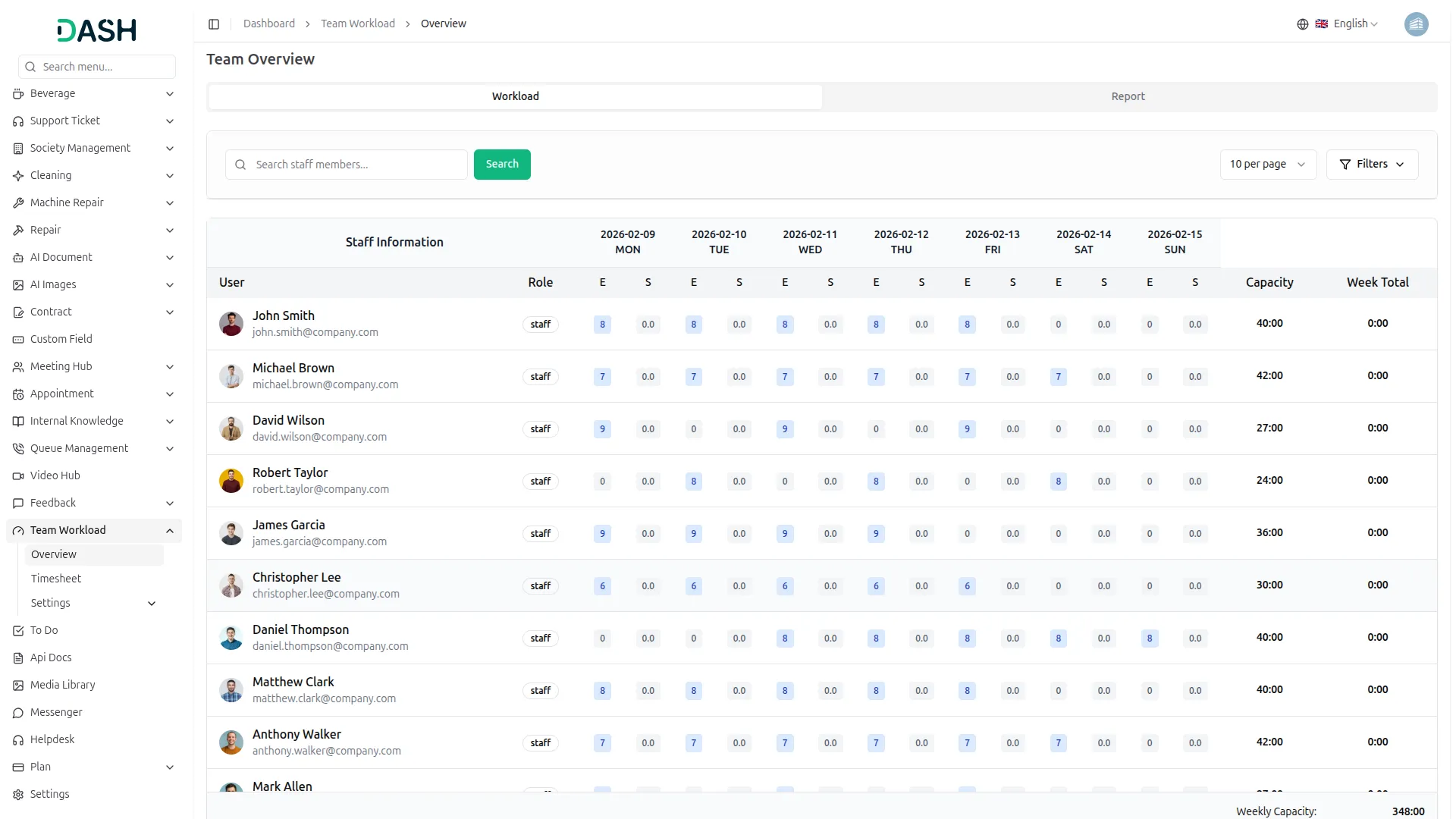The image size is (1456, 819).
Task: Open the 10 per page dropdown
Action: (x=1268, y=165)
